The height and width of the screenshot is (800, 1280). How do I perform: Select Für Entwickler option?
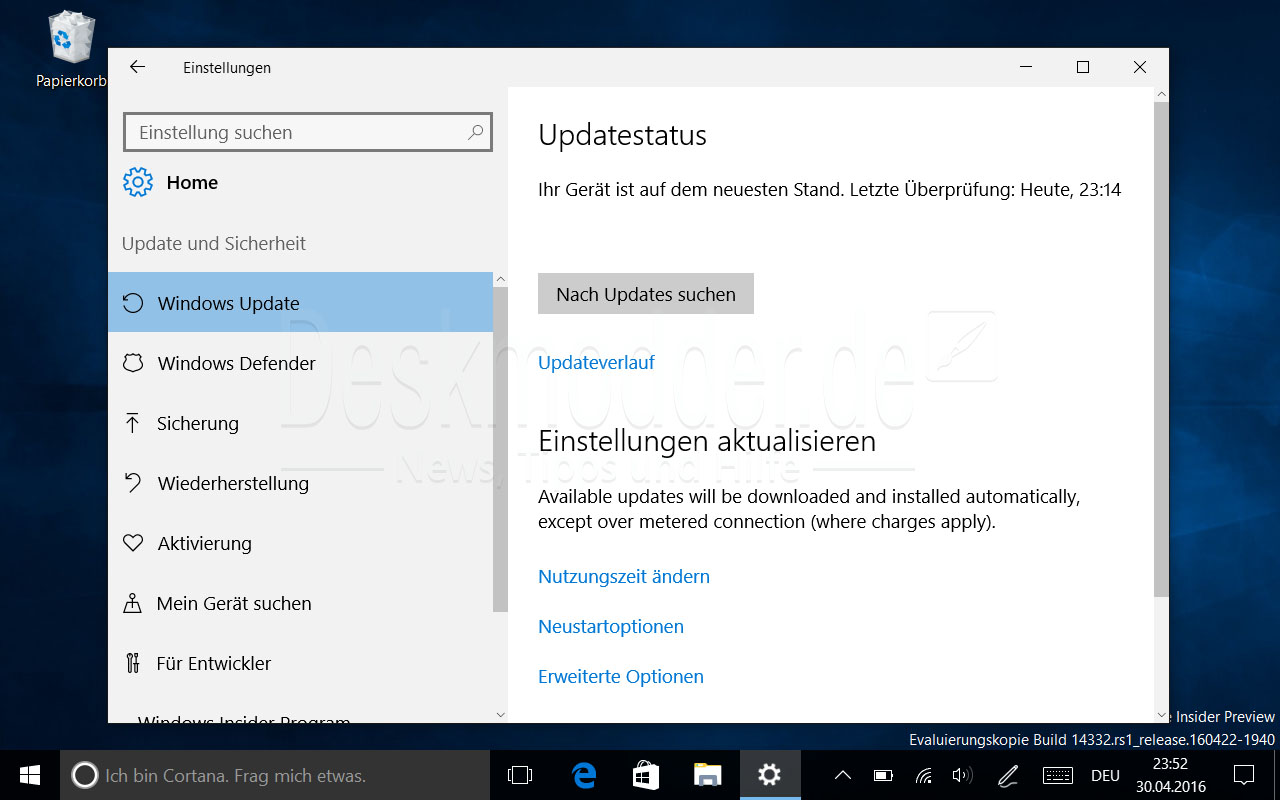coord(213,663)
